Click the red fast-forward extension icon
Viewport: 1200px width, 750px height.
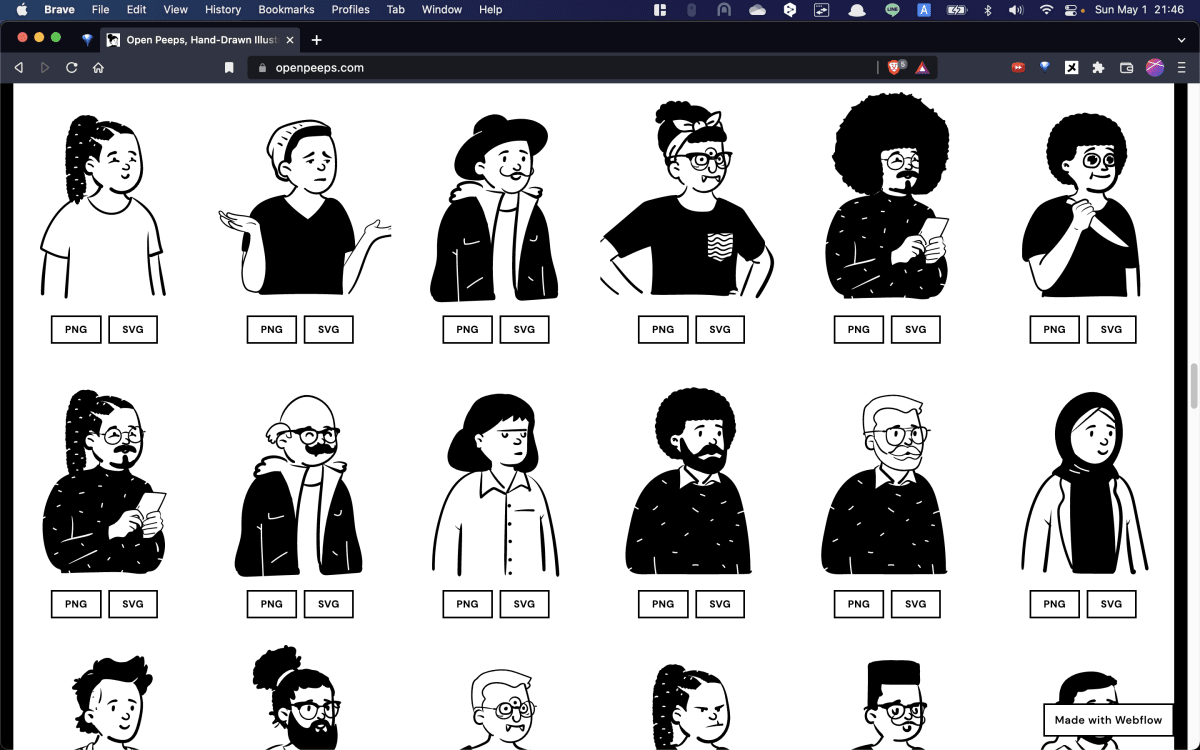point(1018,68)
